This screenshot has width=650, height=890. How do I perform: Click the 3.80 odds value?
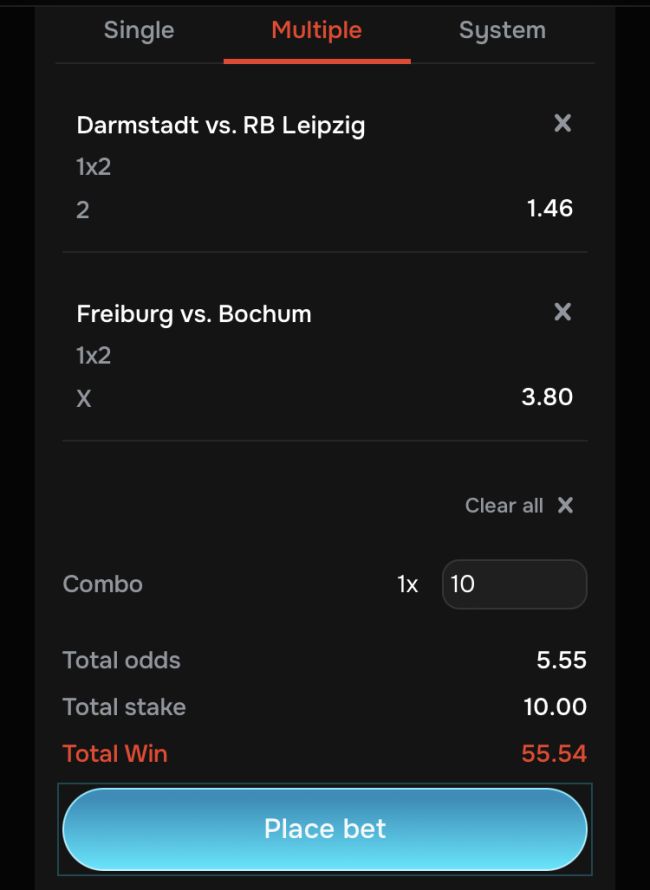point(547,397)
